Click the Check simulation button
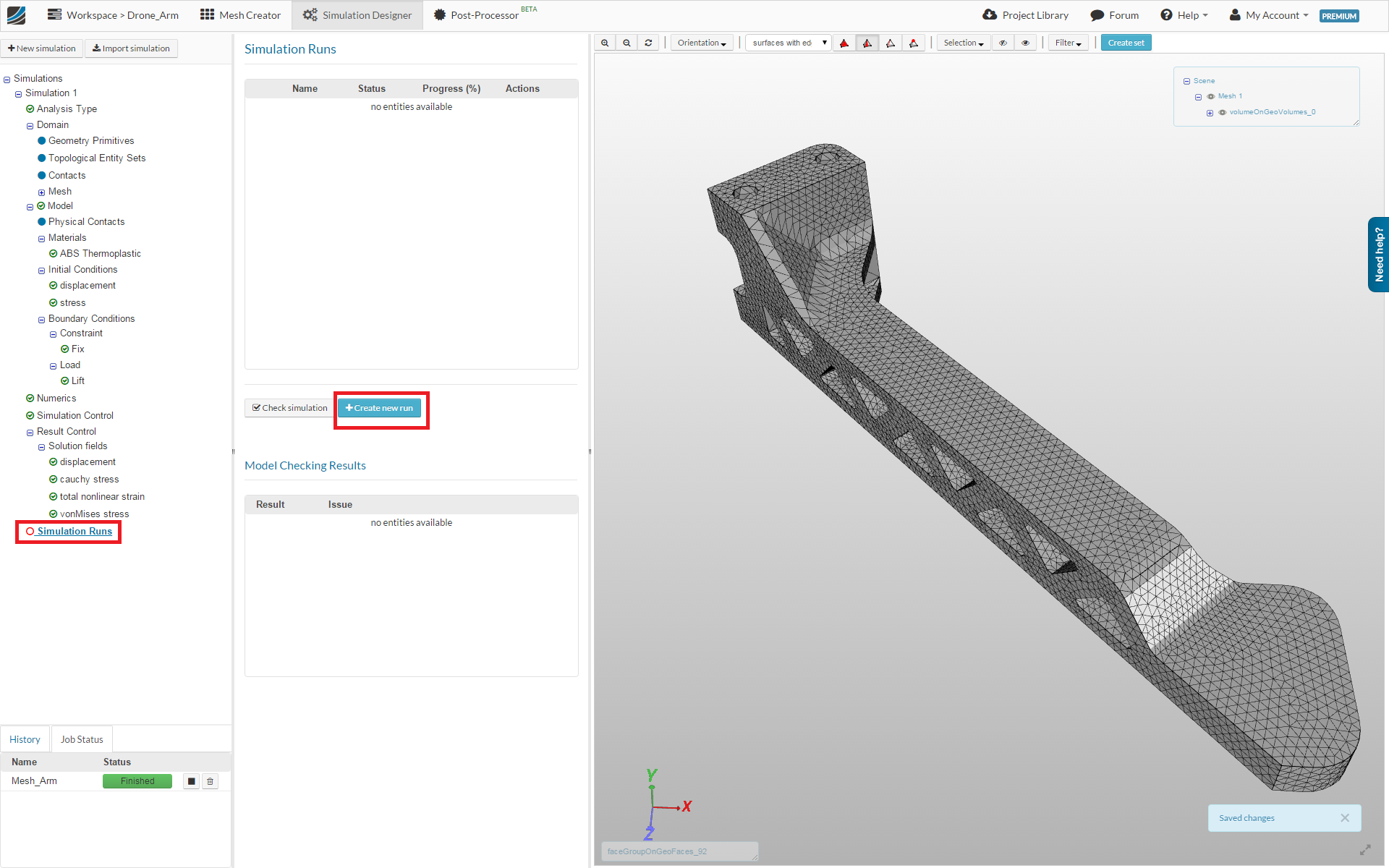Viewport: 1389px width, 868px height. (289, 408)
